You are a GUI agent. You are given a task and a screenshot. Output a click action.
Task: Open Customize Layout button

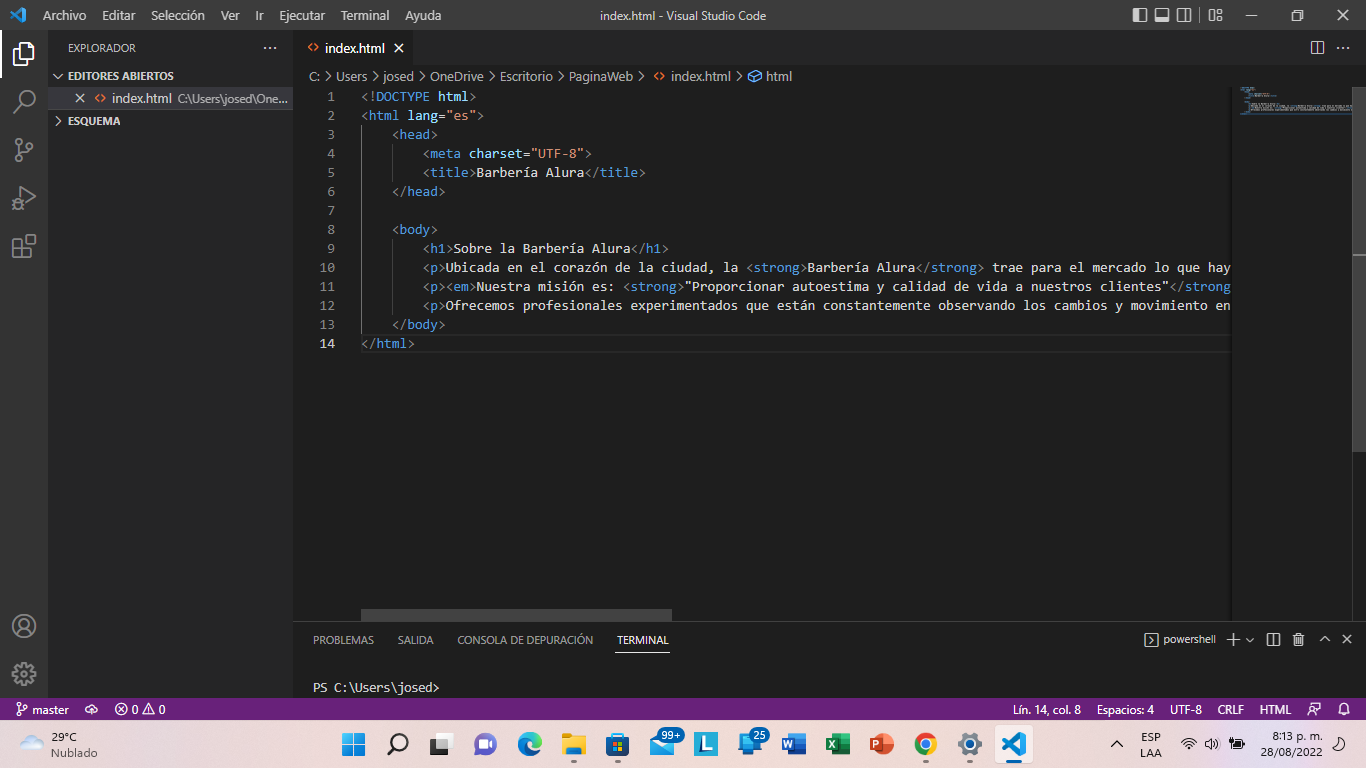click(1215, 15)
